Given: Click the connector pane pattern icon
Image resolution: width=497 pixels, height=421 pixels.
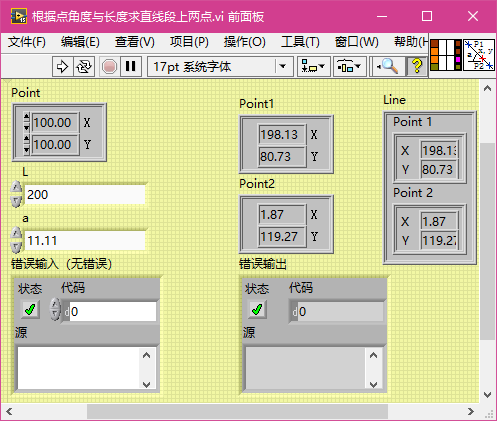Looking at the screenshot, I should point(446,54).
